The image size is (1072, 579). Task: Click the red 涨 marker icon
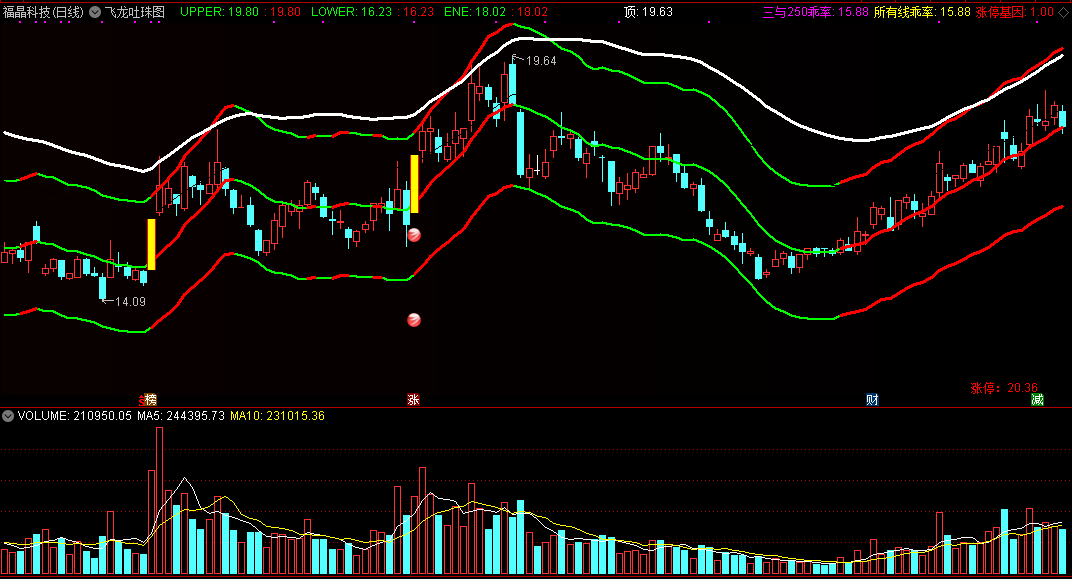coord(413,400)
